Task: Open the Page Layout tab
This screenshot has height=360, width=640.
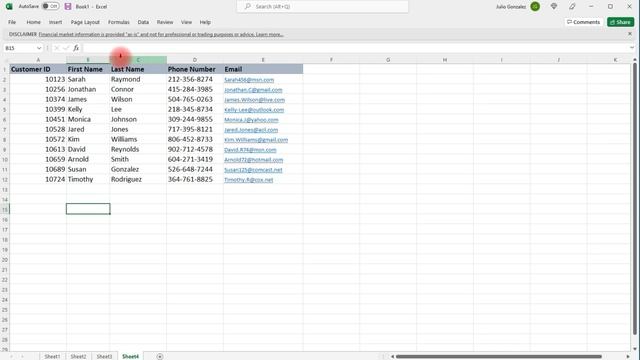Action: (x=85, y=22)
